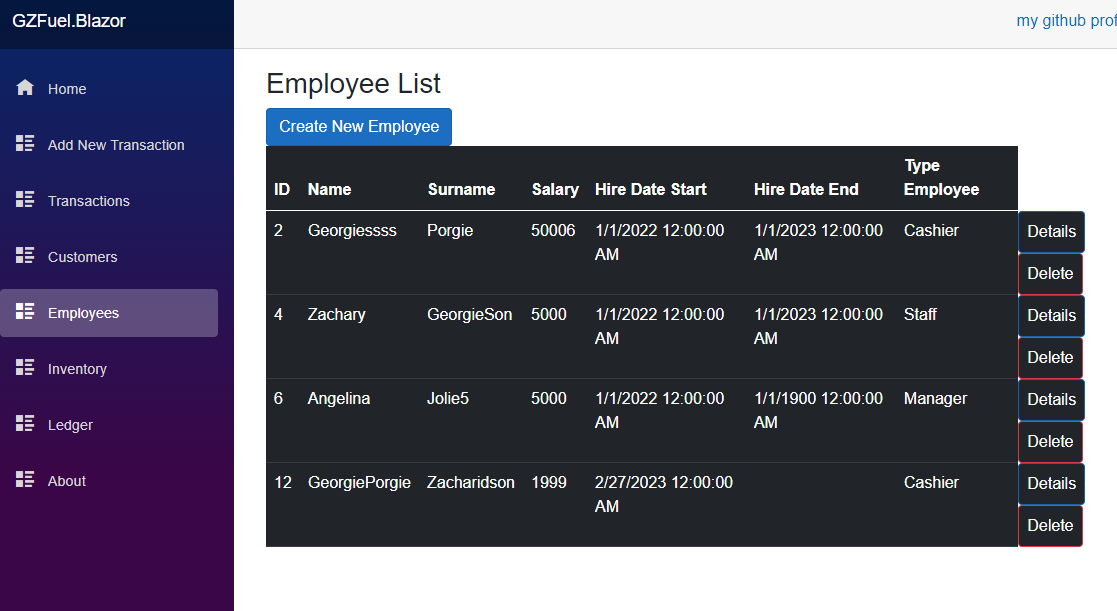Screen dimensions: 1117x611
Task: Click the ID cell 6
Action: click(x=279, y=399)
